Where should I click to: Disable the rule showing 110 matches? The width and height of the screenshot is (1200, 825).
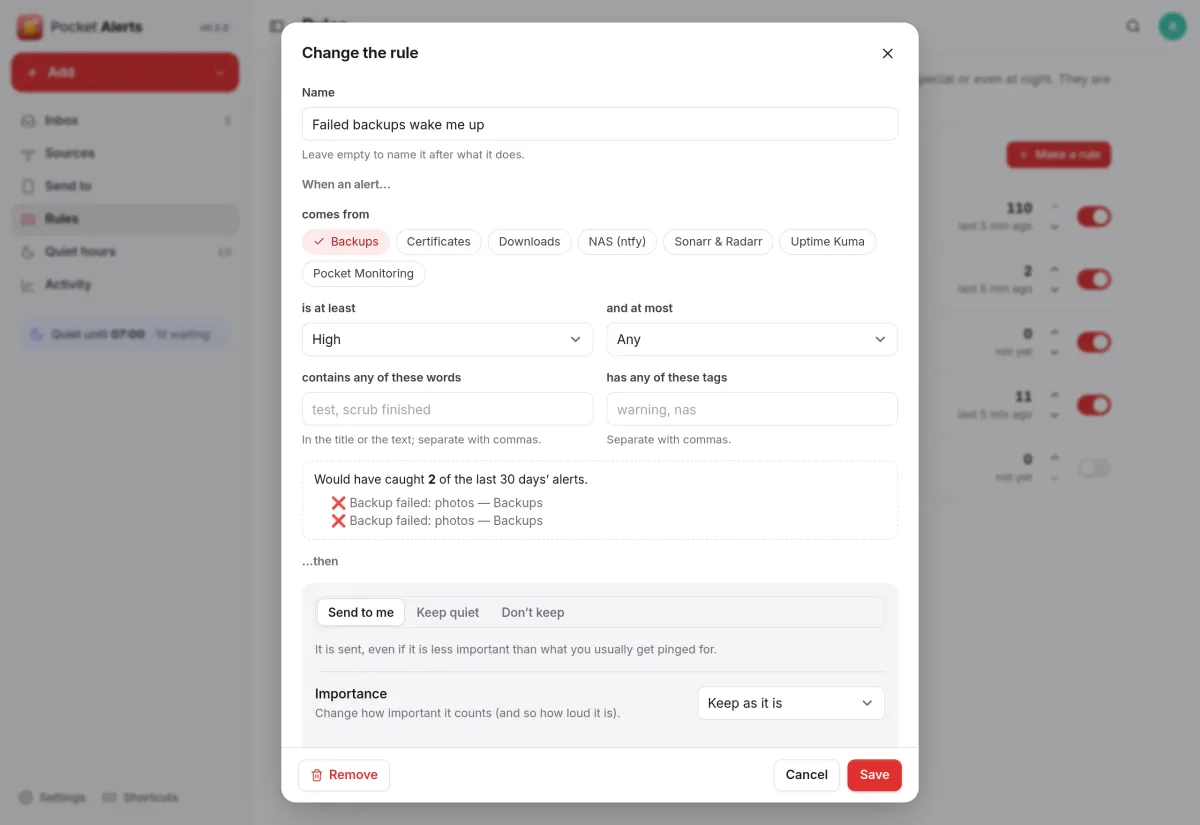click(x=1094, y=217)
